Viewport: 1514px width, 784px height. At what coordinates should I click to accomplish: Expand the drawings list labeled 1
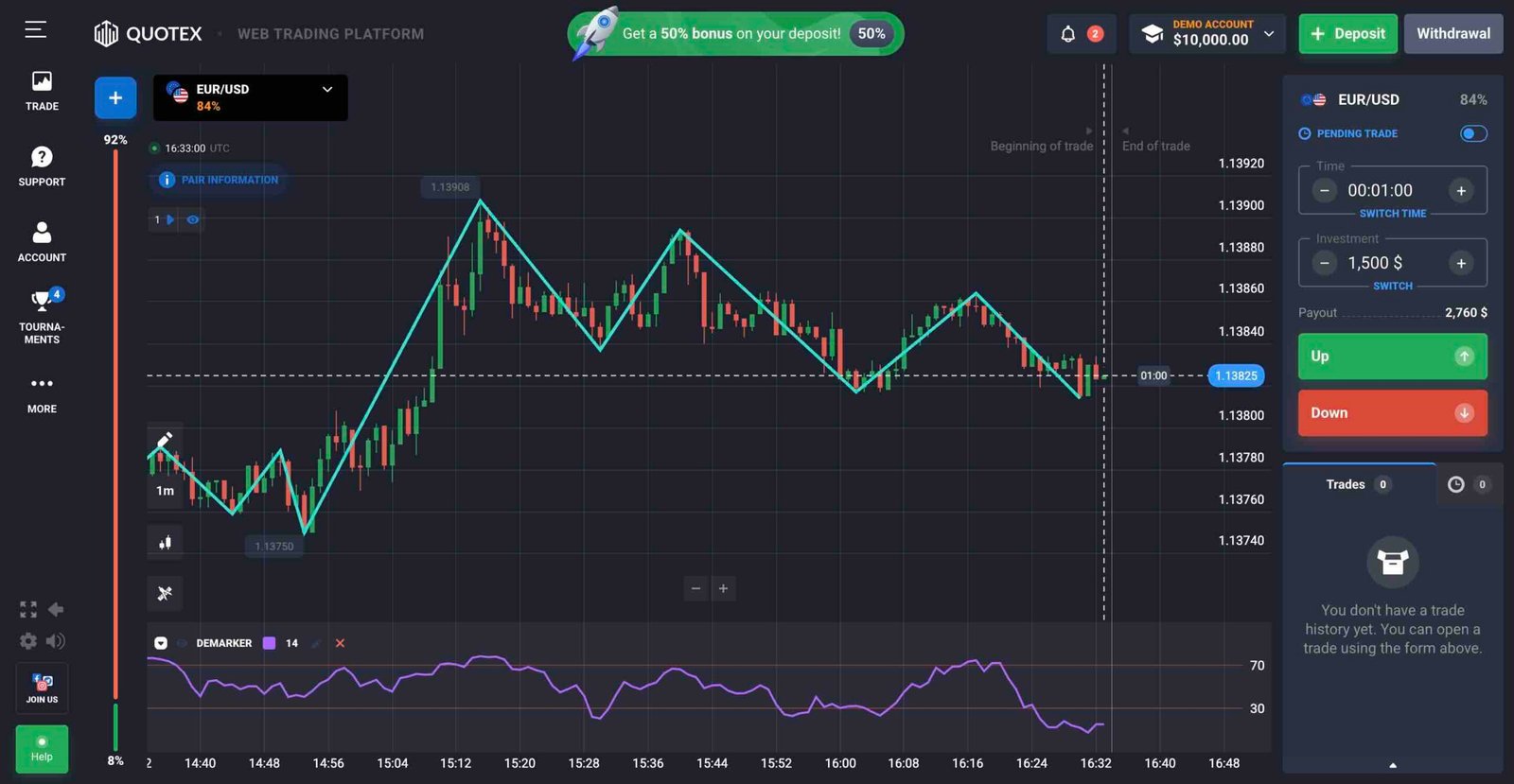(x=163, y=219)
